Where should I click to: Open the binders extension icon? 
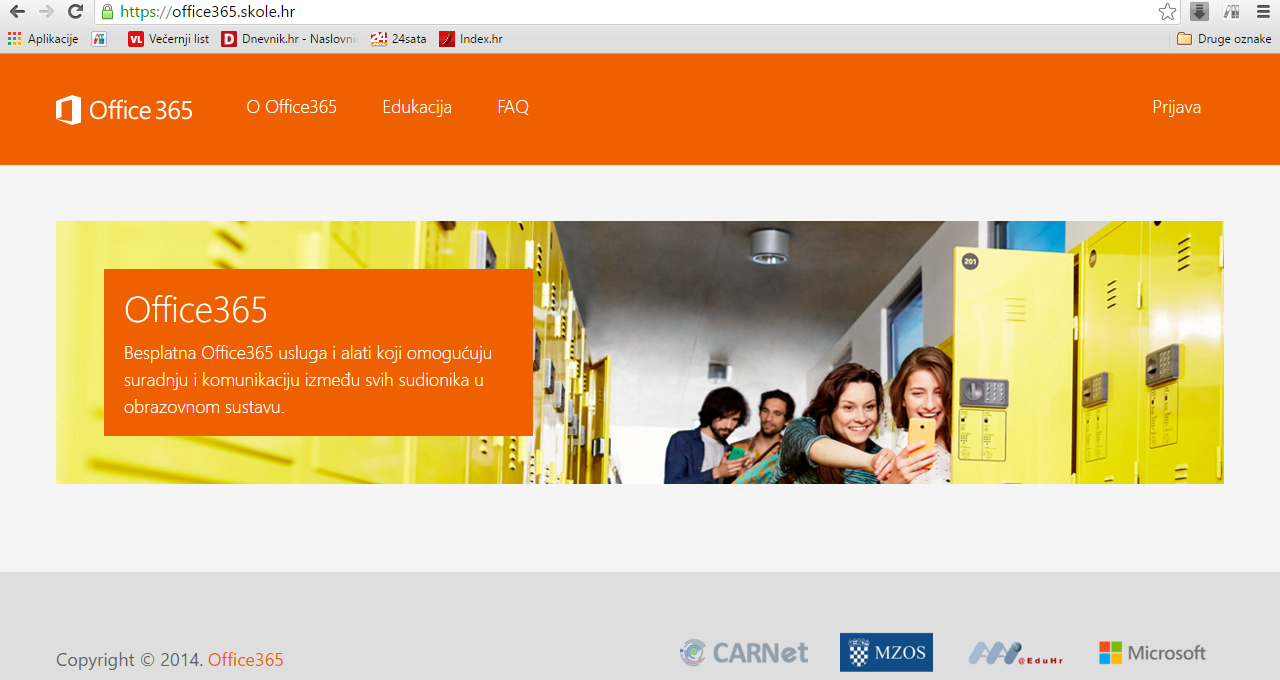[x=1231, y=12]
